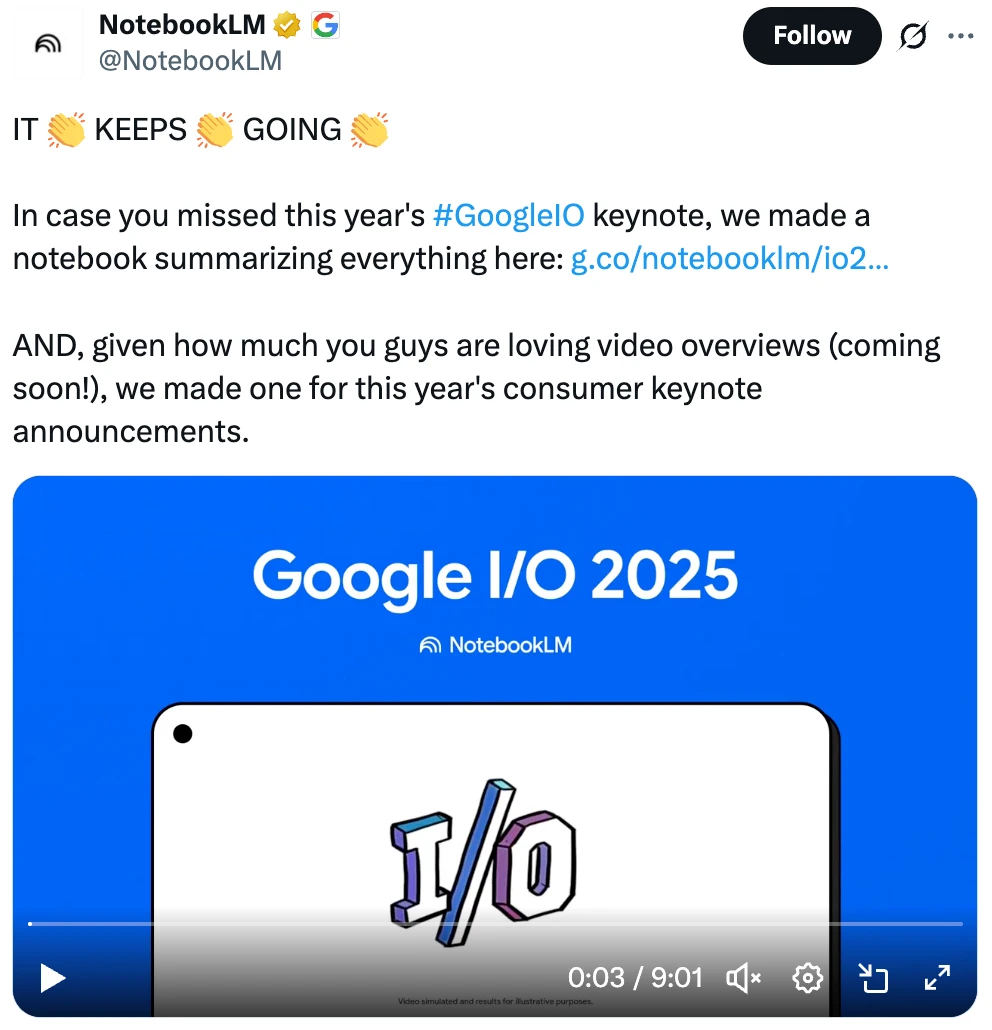Follow the NotebookLM account
Screen dimensions: 992x1030
click(811, 35)
